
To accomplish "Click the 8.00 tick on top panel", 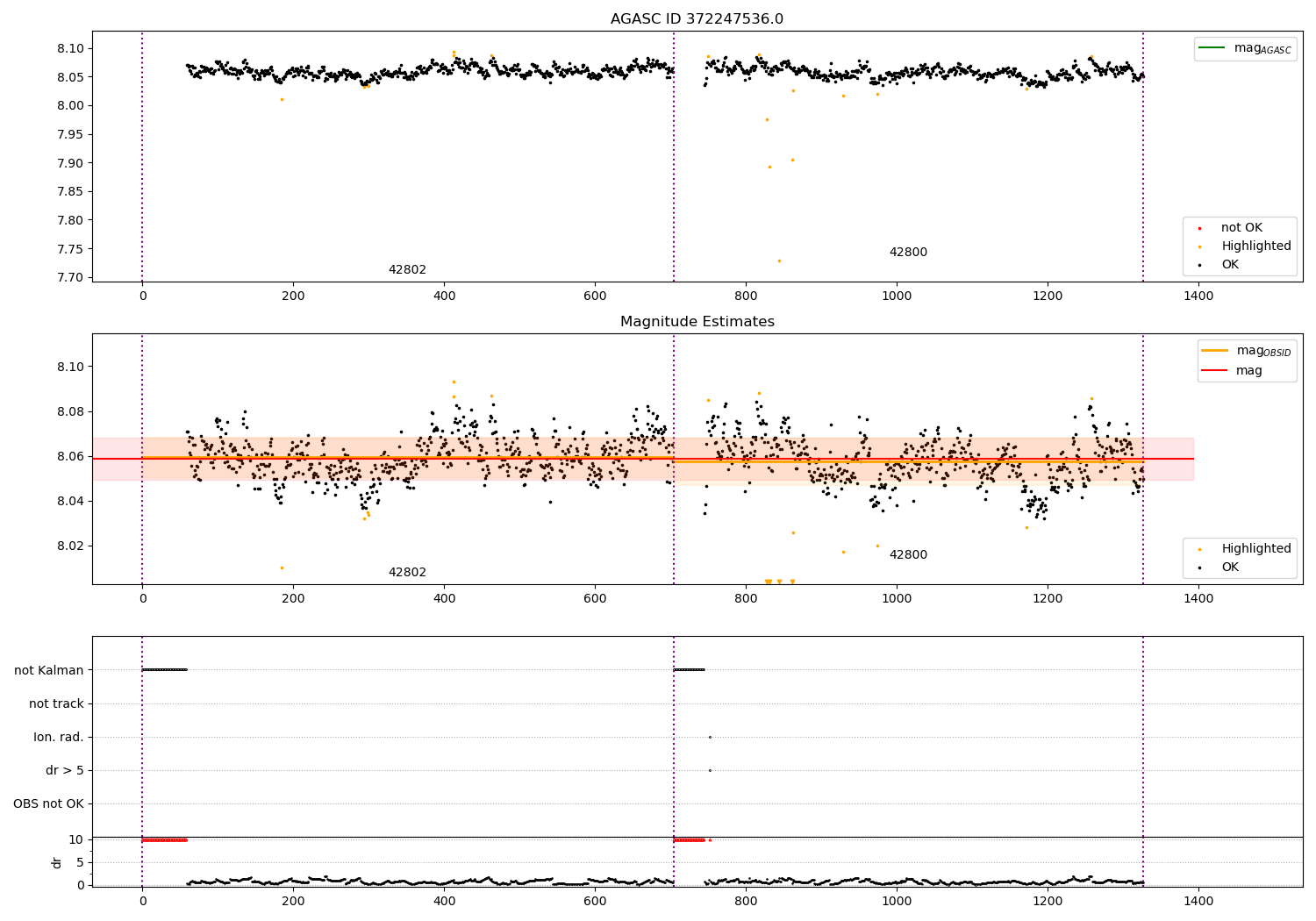I will point(70,106).
